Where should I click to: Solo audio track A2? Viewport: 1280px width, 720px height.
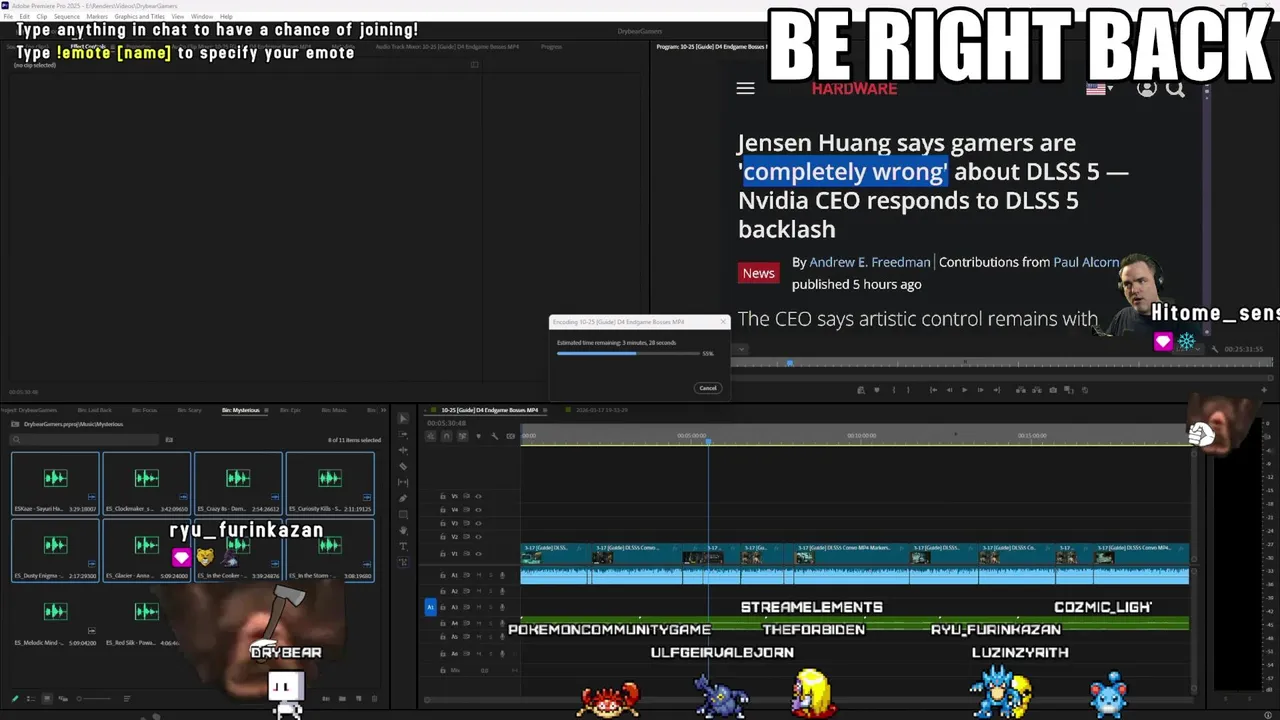pyautogui.click(x=491, y=591)
